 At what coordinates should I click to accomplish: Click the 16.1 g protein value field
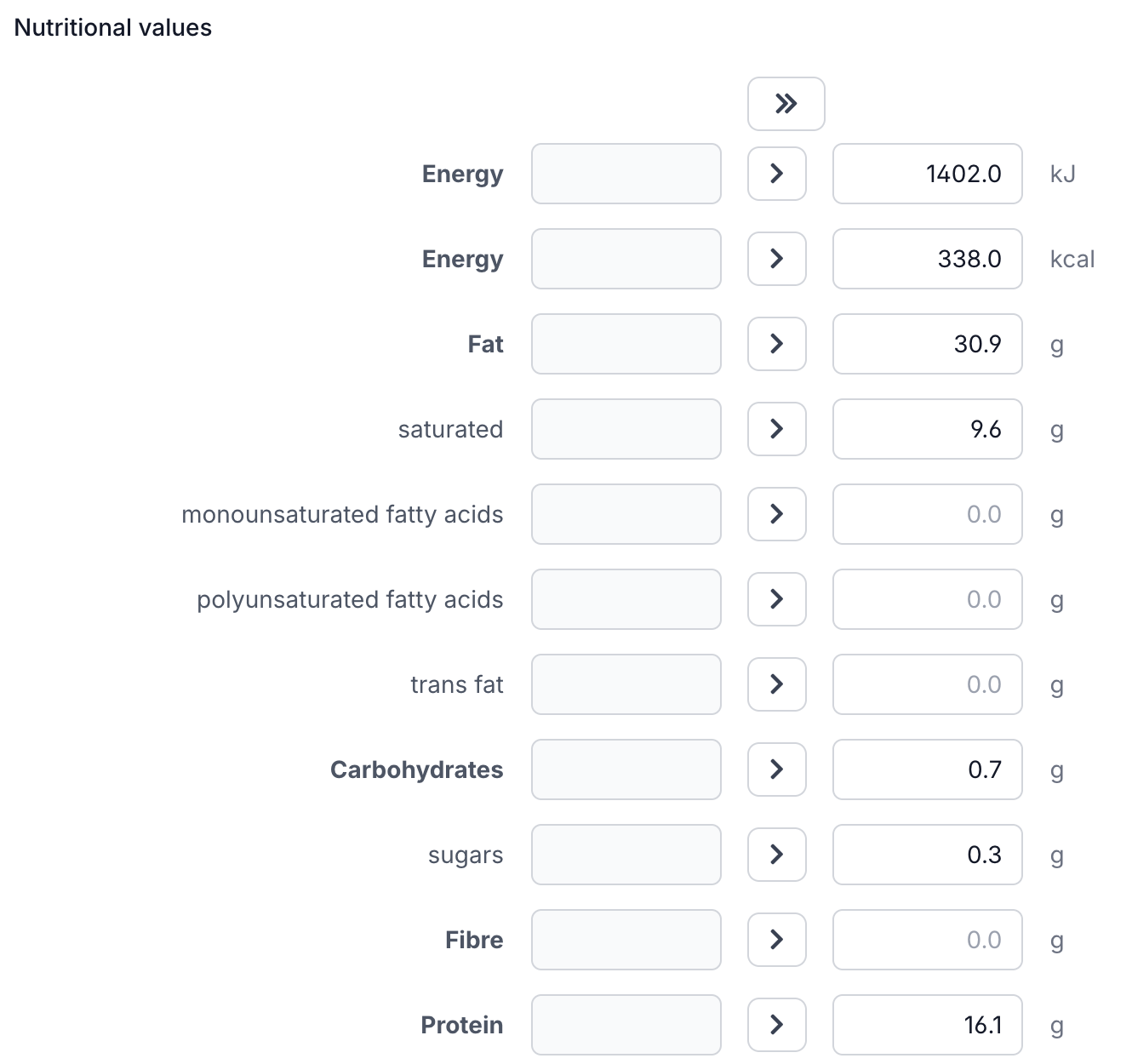pyautogui.click(x=927, y=1025)
